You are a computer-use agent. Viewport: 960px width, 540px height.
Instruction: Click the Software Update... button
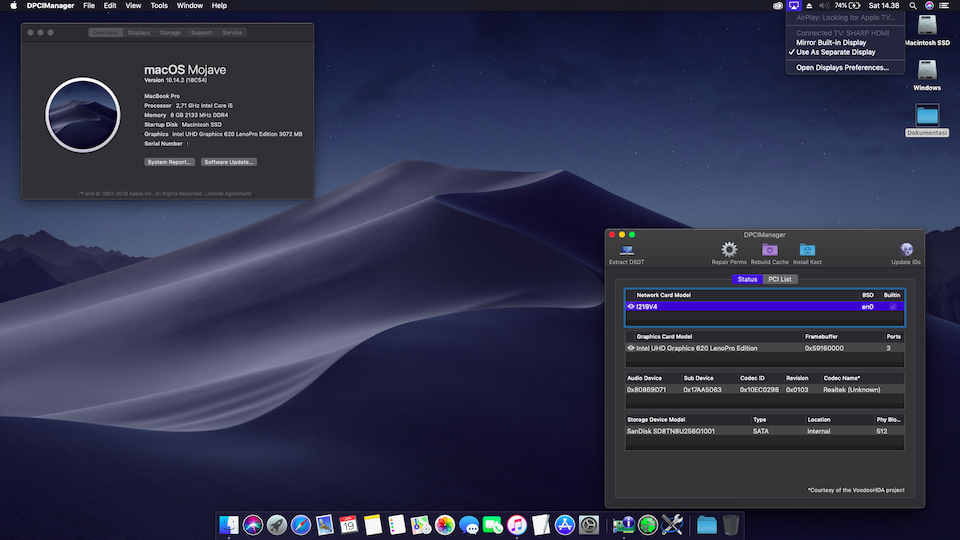229,162
